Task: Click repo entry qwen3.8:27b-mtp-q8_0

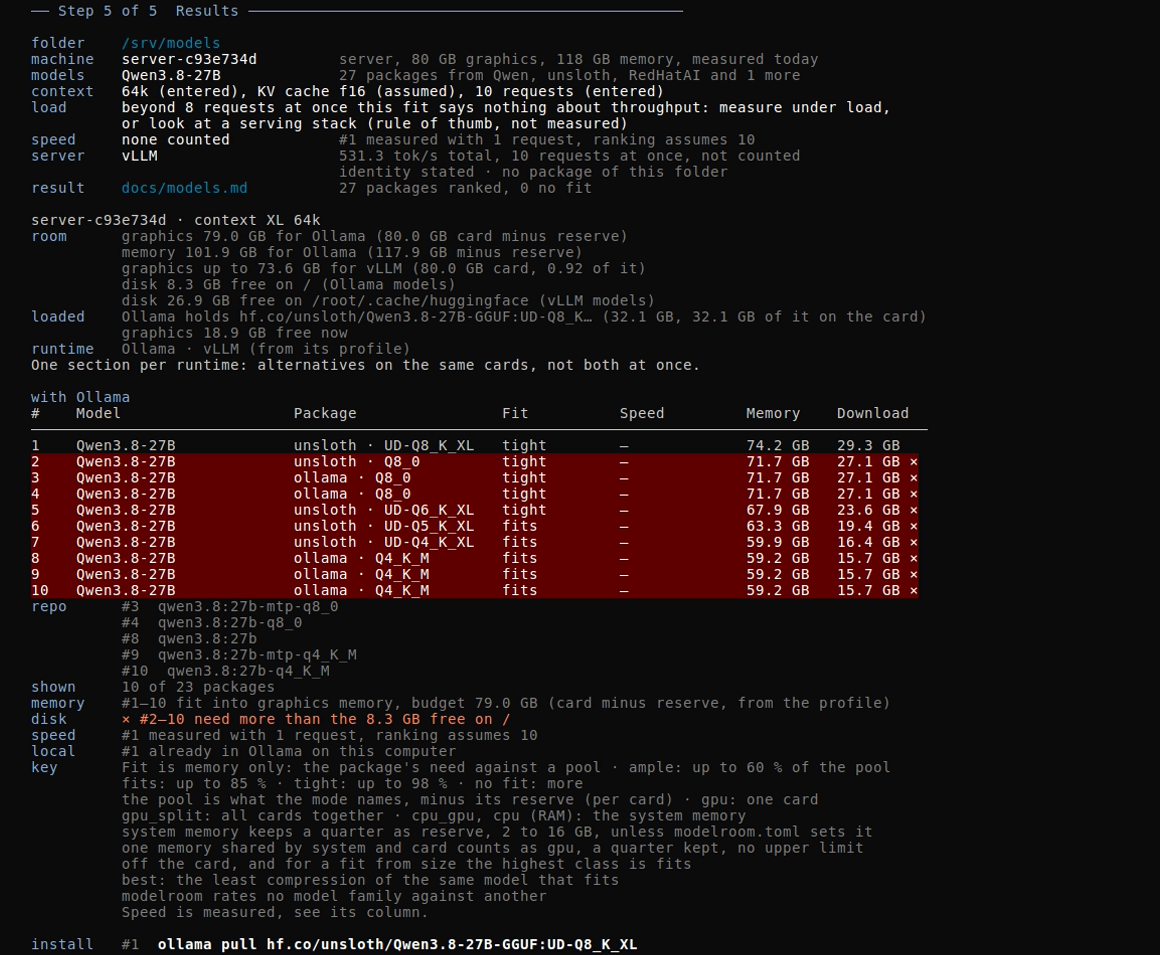Action: [x=248, y=607]
